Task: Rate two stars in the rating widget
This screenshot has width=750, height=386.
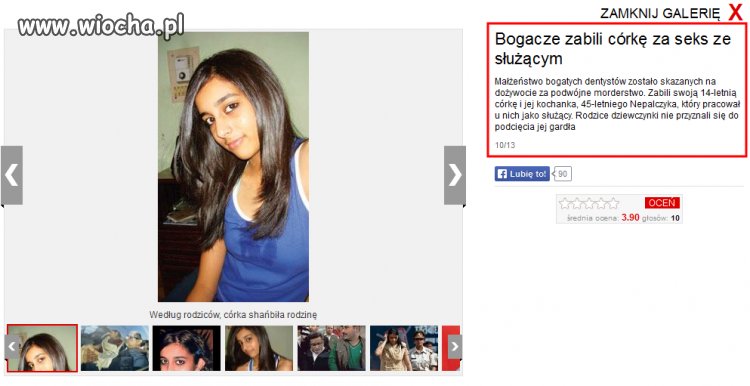Action: (577, 203)
